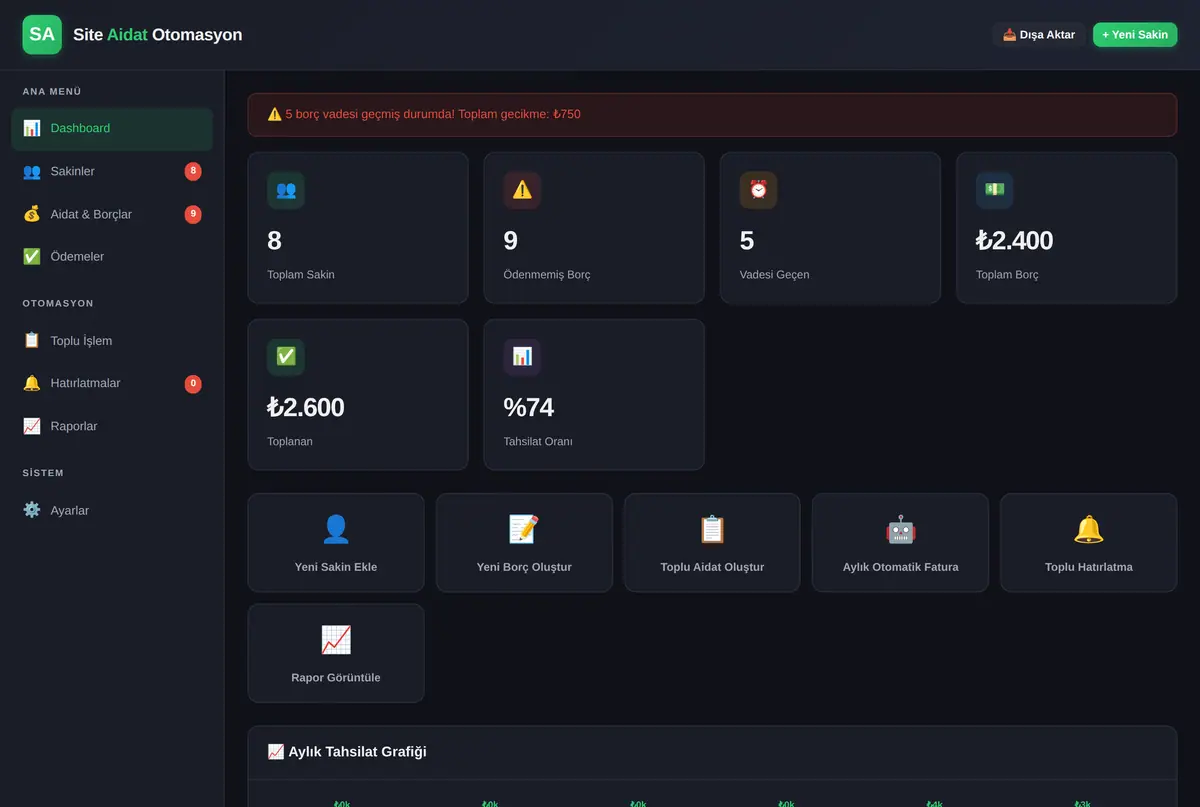Click the Hatırlatmalar bell icon in sidebar

coord(32,383)
